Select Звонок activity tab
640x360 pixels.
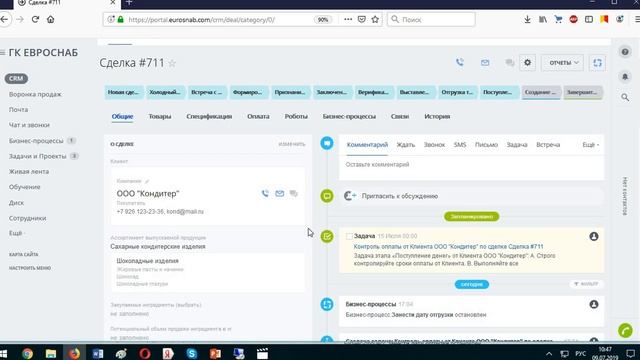[434, 145]
